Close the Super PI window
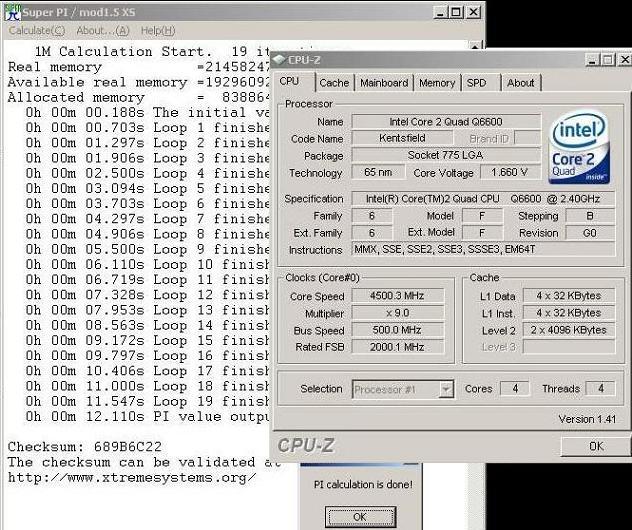632x530 pixels. point(473,12)
